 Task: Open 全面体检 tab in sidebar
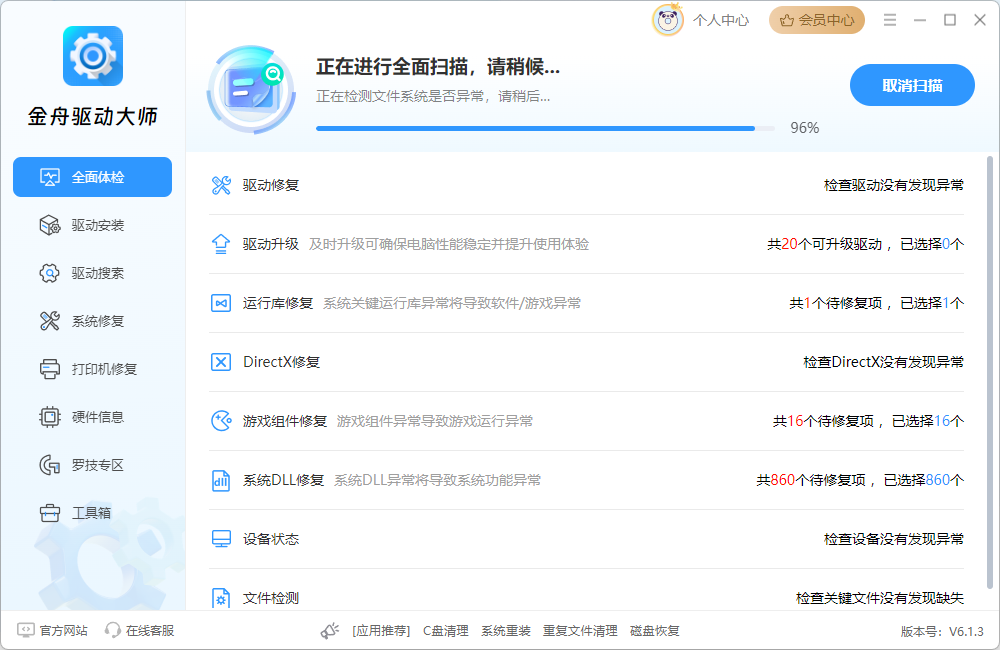point(92,177)
